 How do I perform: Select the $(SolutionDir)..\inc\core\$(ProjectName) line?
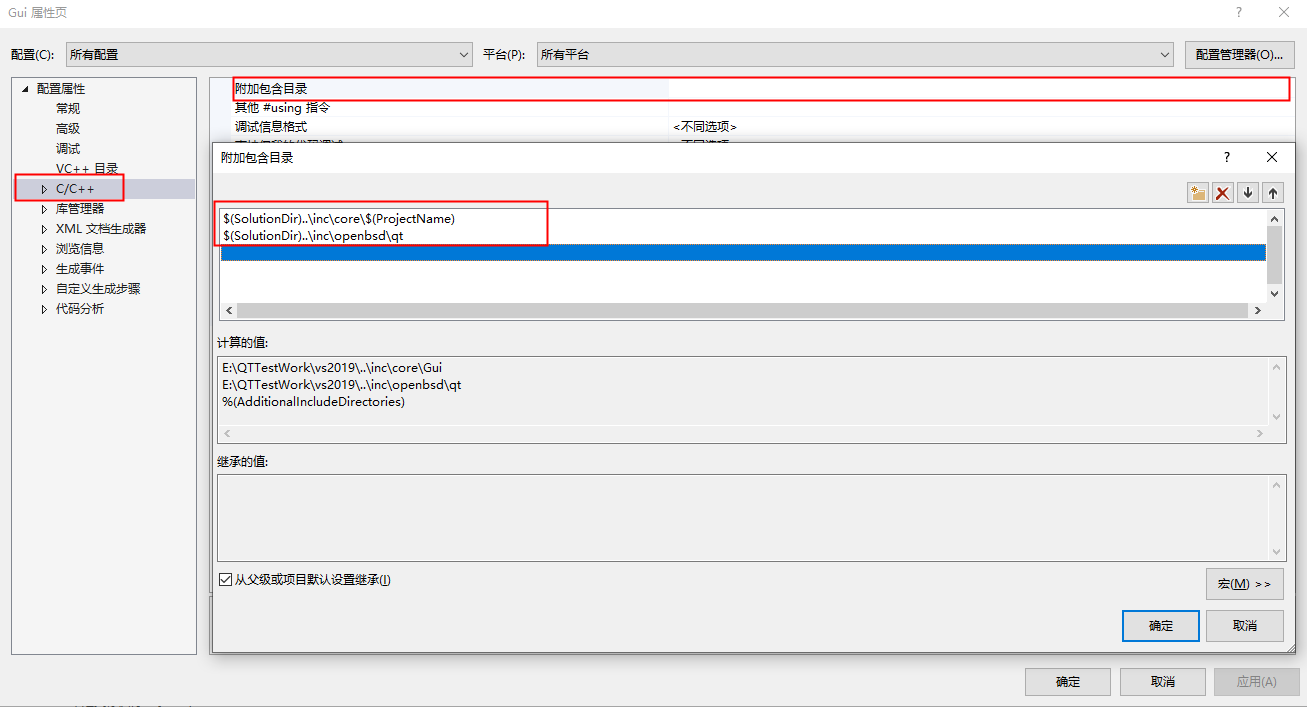tap(339, 218)
